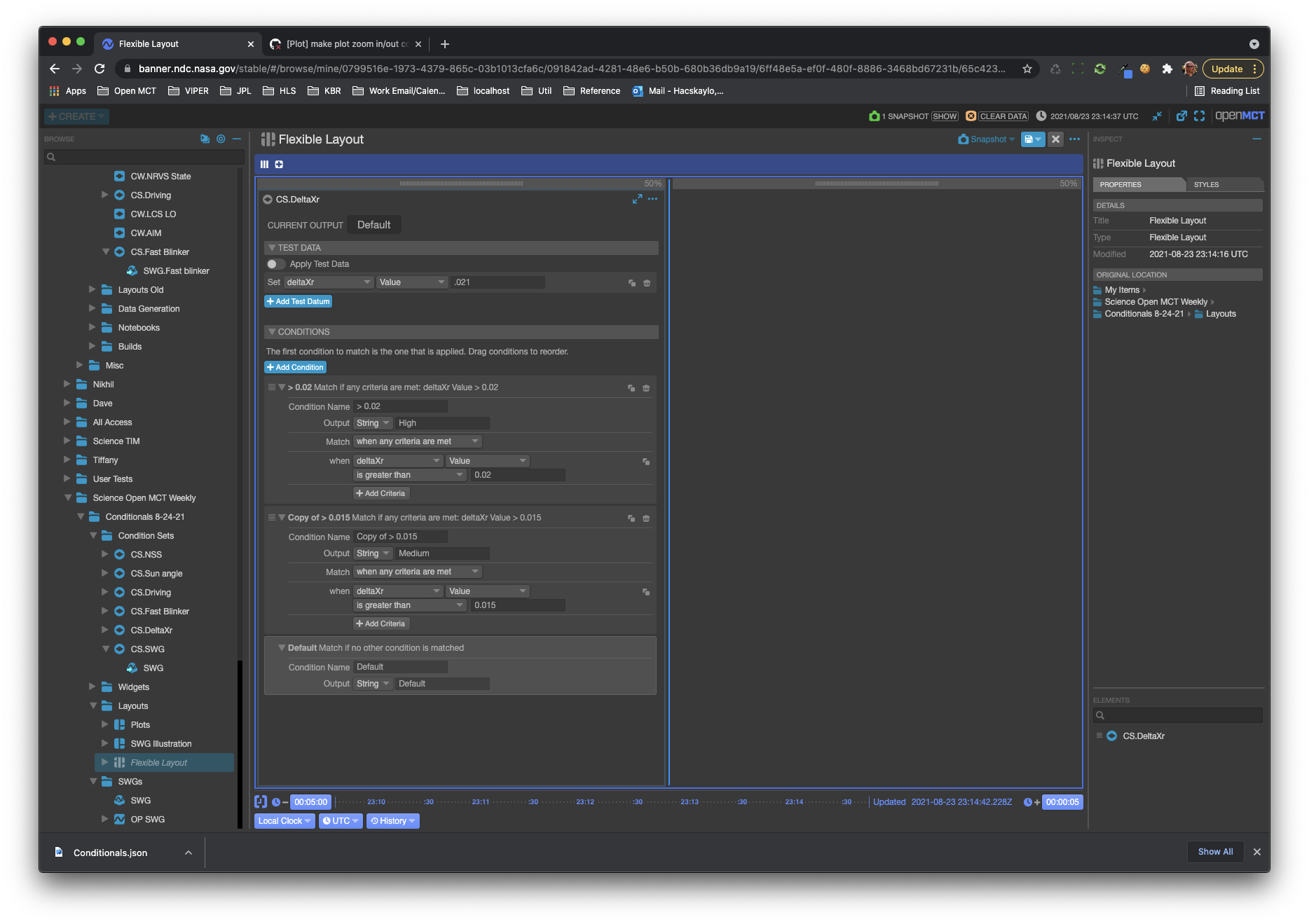Viewport: 1309px width, 924px height.
Task: Switch to the STYLES tab in Inspector
Action: 1206,184
